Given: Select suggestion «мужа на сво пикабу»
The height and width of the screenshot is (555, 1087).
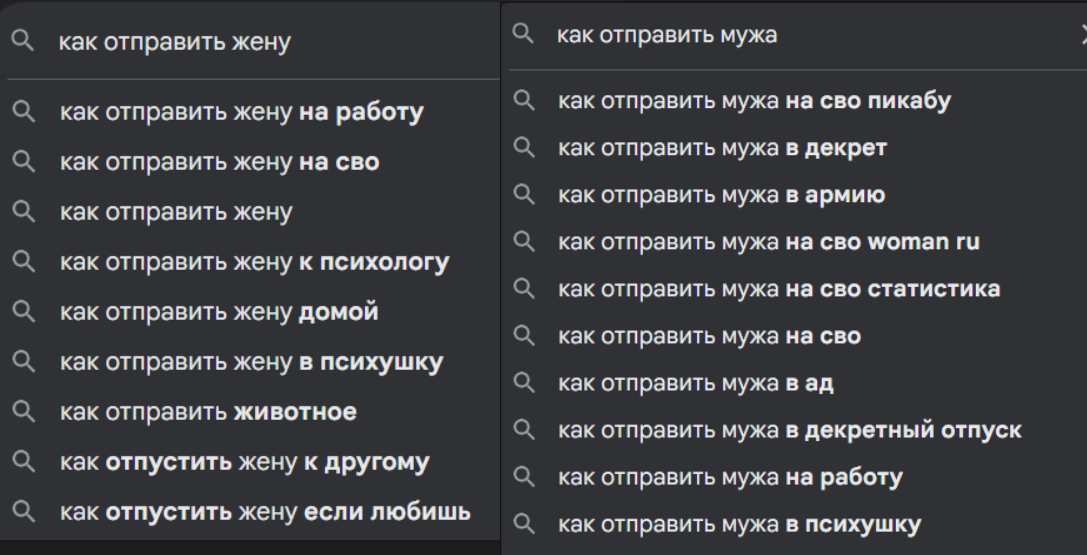Looking at the screenshot, I should tap(754, 101).
